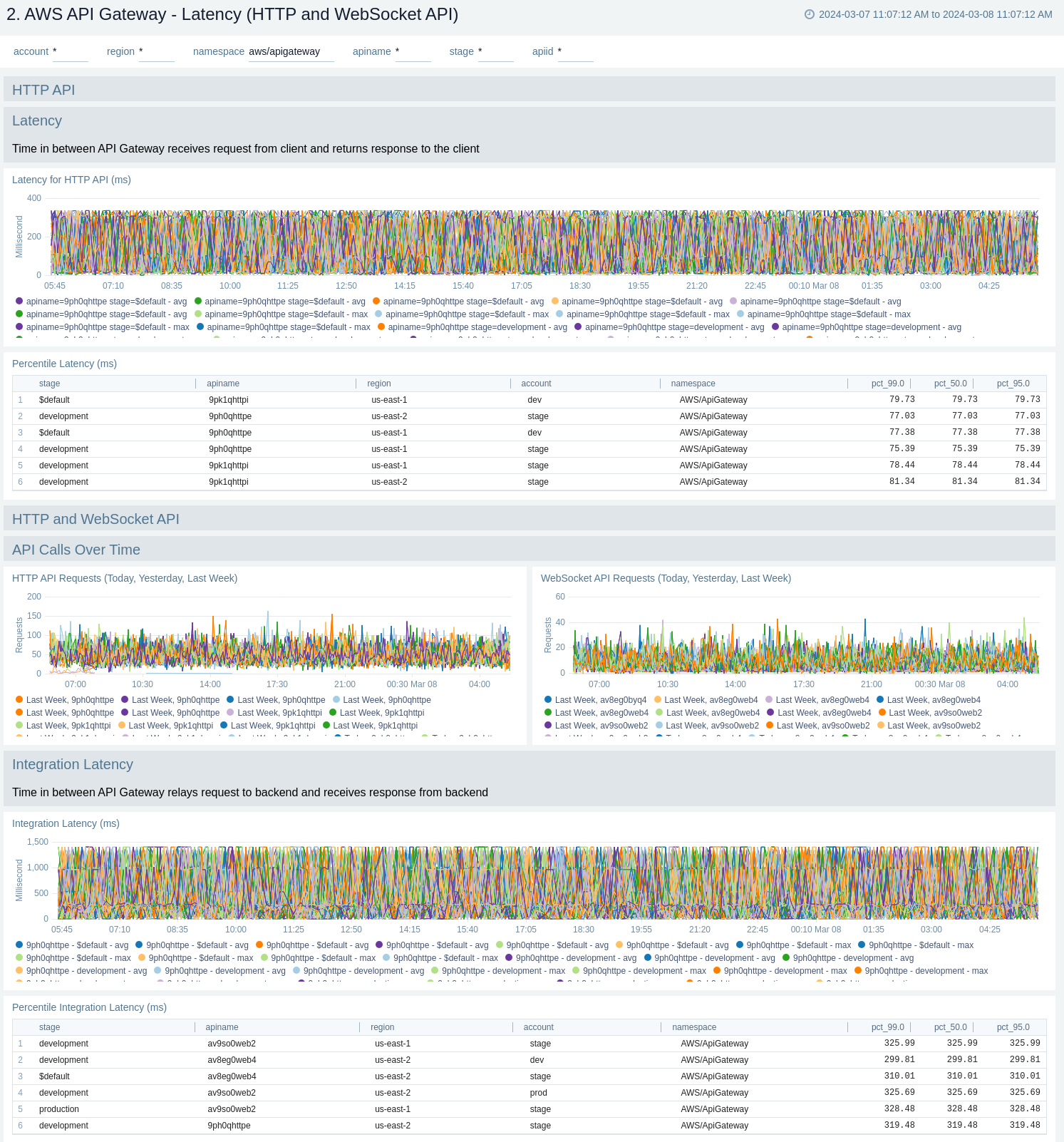Toggle the orange apiname=9ph0qhttpe stage=$default - avg legend

point(458,302)
